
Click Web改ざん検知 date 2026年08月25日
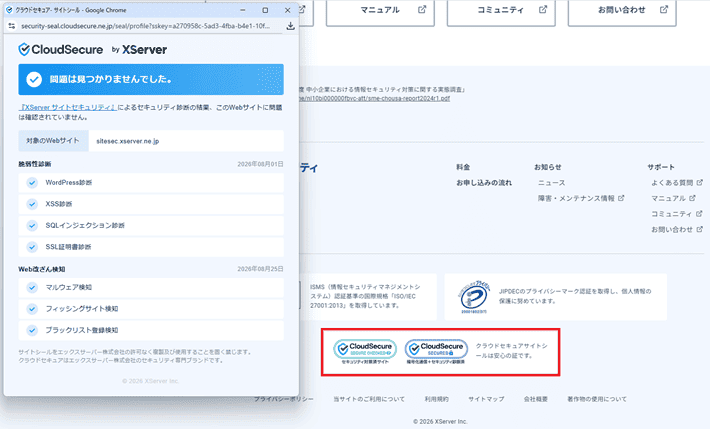tap(260, 269)
